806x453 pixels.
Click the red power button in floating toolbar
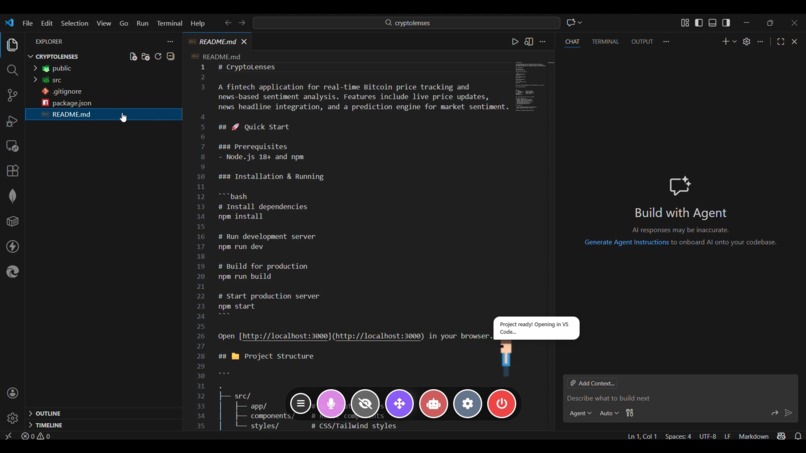(x=501, y=404)
